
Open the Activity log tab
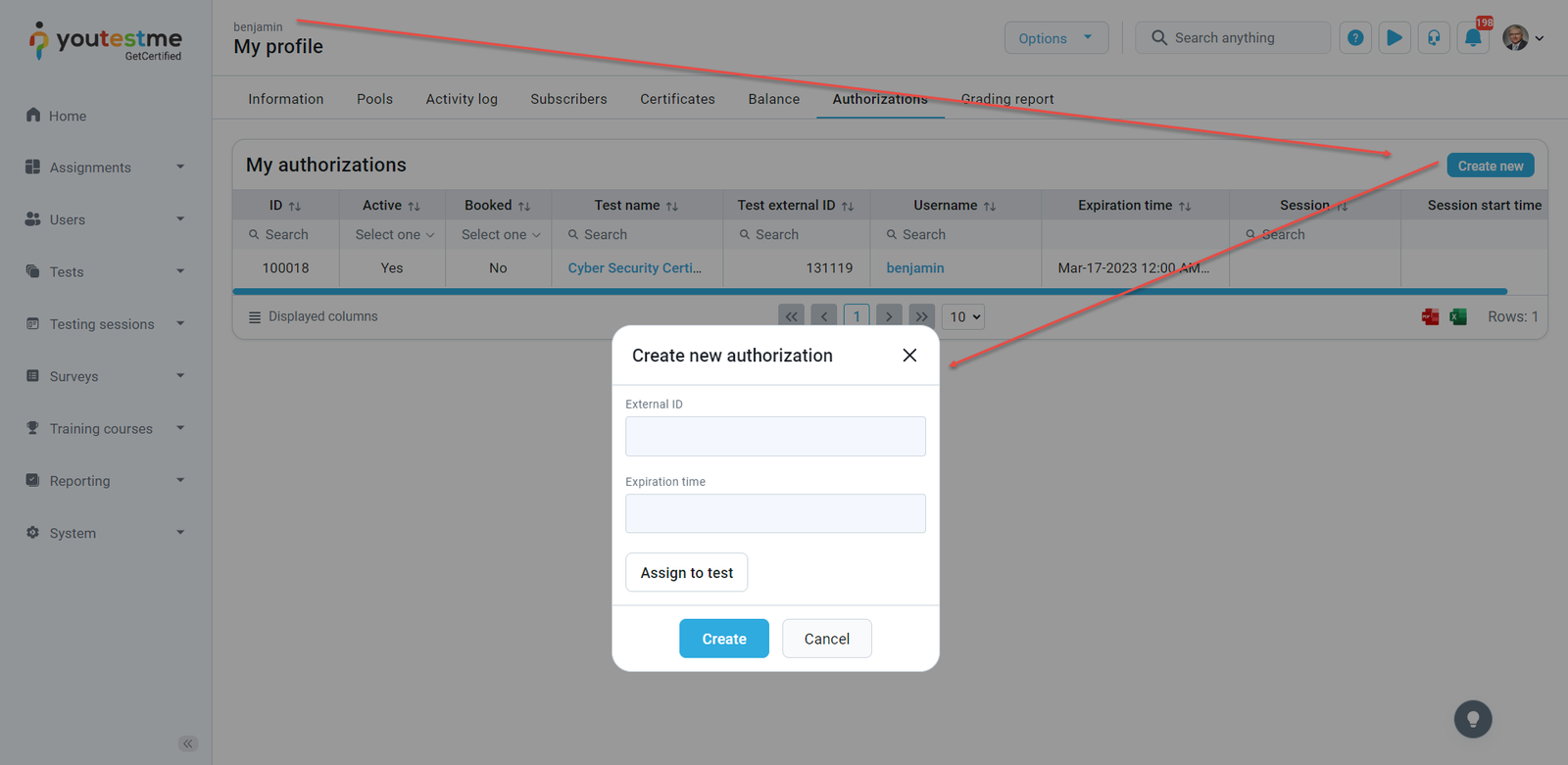point(462,99)
